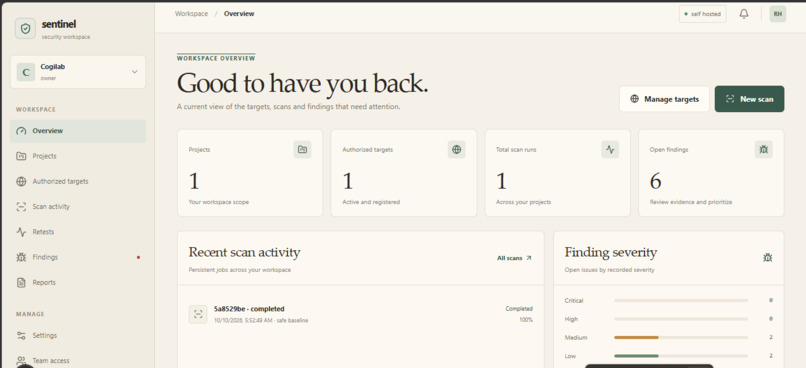The image size is (806, 368).
Task: Click the Recent scan activity heading
Action: coord(244,252)
